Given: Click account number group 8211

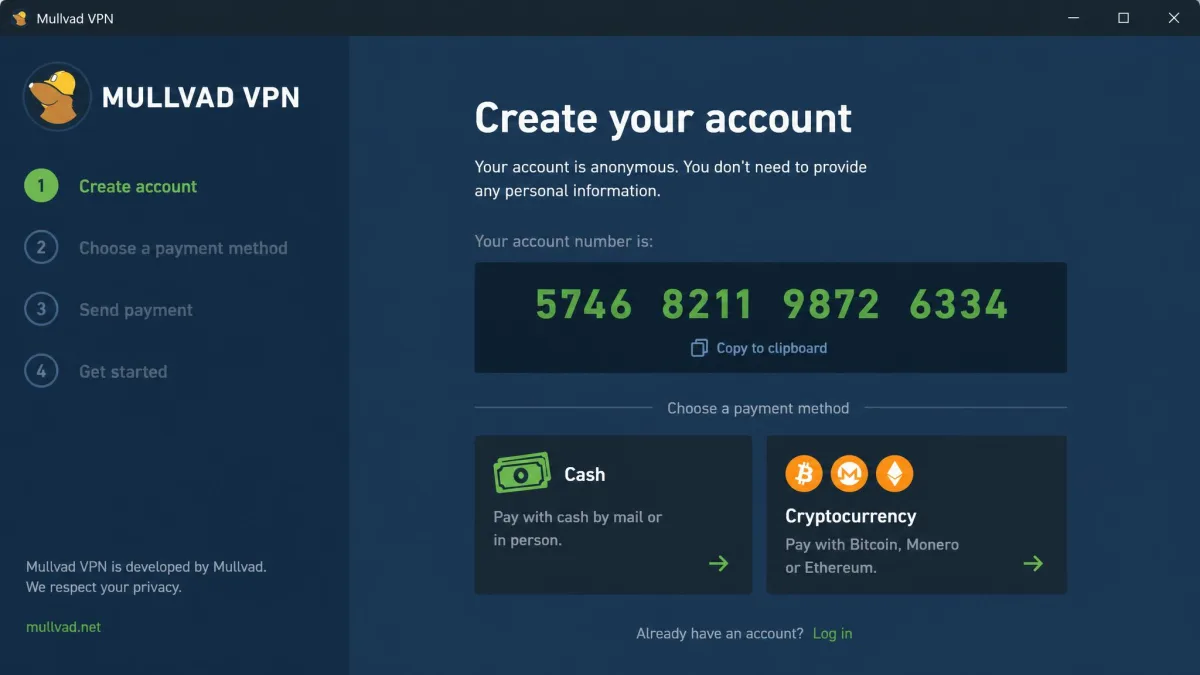Looking at the screenshot, I should coord(707,304).
